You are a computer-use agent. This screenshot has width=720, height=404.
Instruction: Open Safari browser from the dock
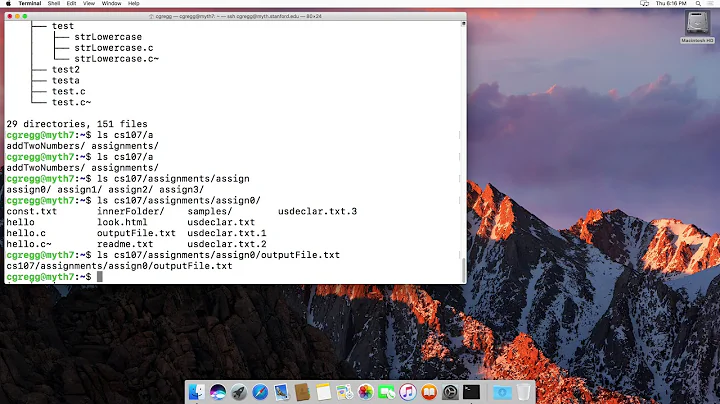[x=260, y=392]
